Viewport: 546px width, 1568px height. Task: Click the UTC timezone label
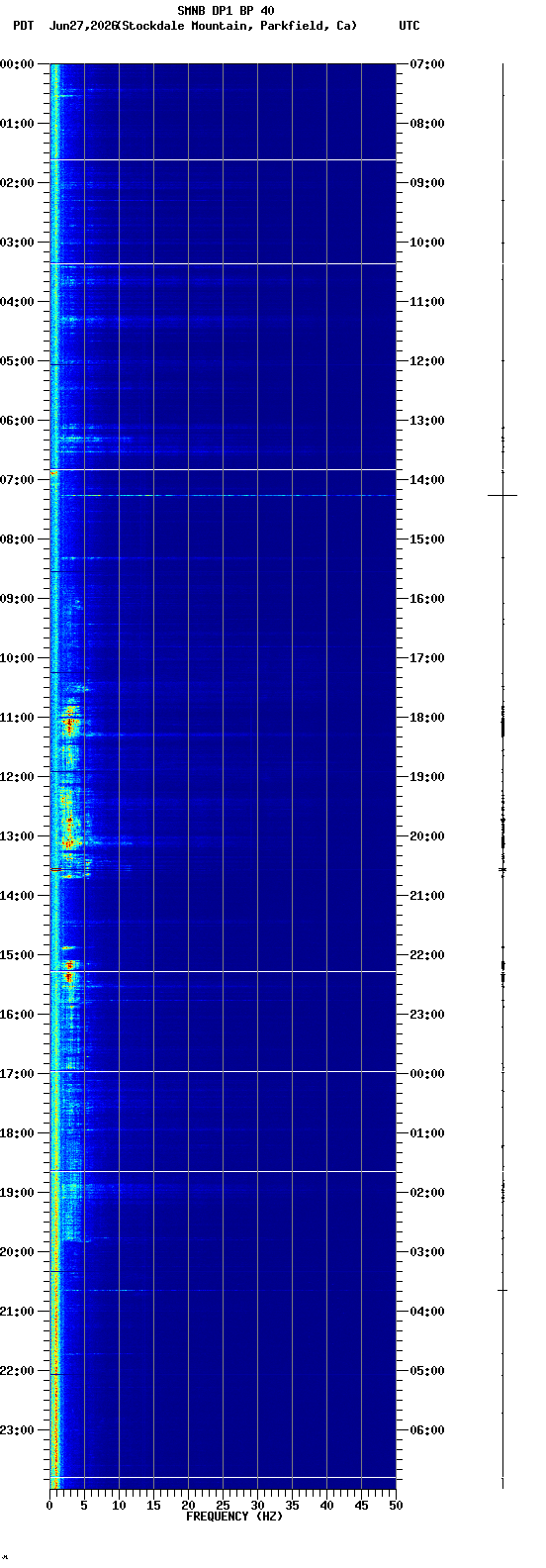[x=409, y=26]
